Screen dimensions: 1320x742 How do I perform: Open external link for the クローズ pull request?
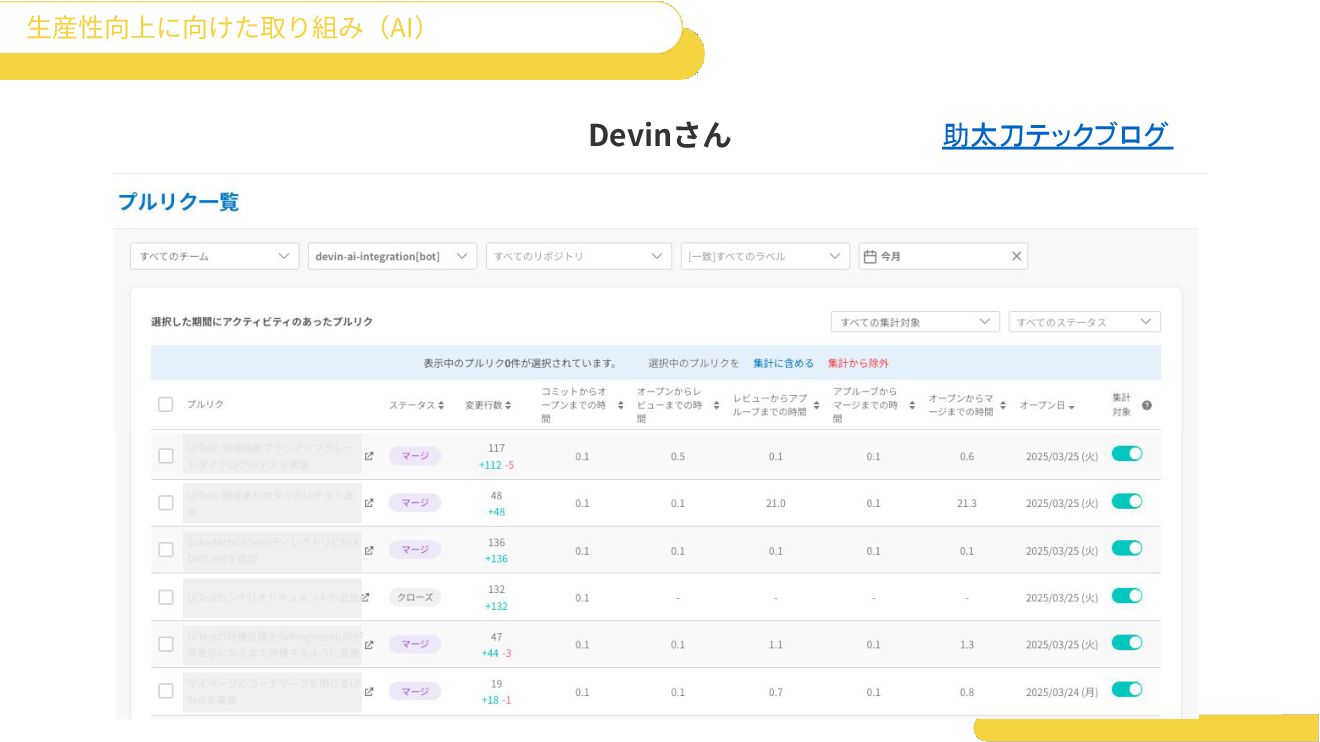point(365,597)
